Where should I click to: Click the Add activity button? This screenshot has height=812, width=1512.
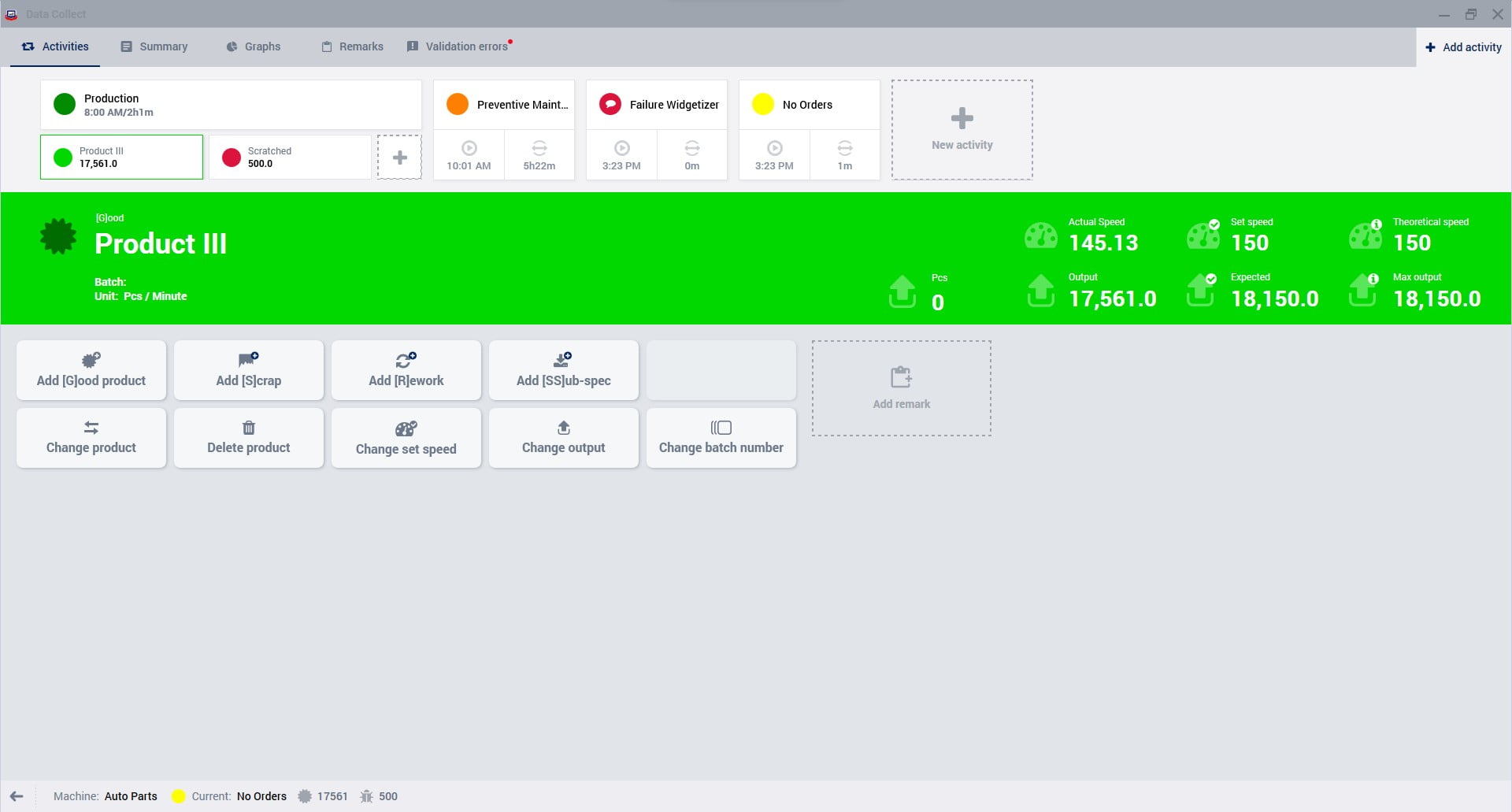pyautogui.click(x=1463, y=47)
